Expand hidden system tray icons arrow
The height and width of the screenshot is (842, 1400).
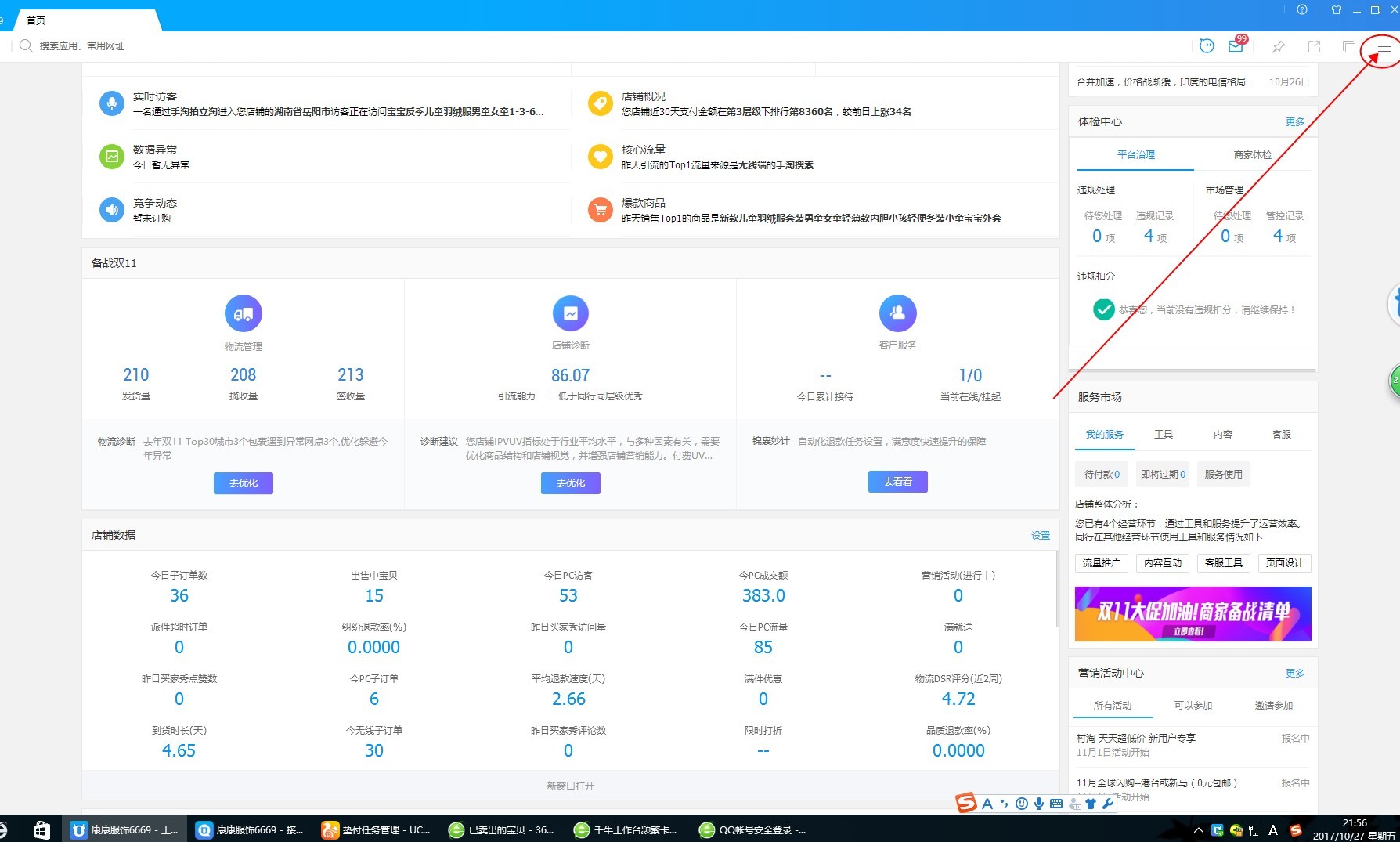1198,830
